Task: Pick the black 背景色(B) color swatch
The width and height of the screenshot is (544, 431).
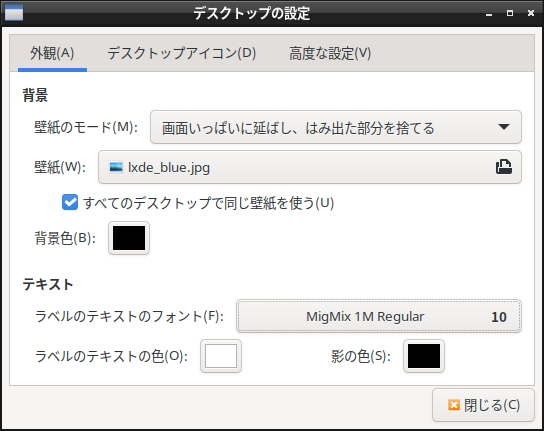Action: [129, 238]
